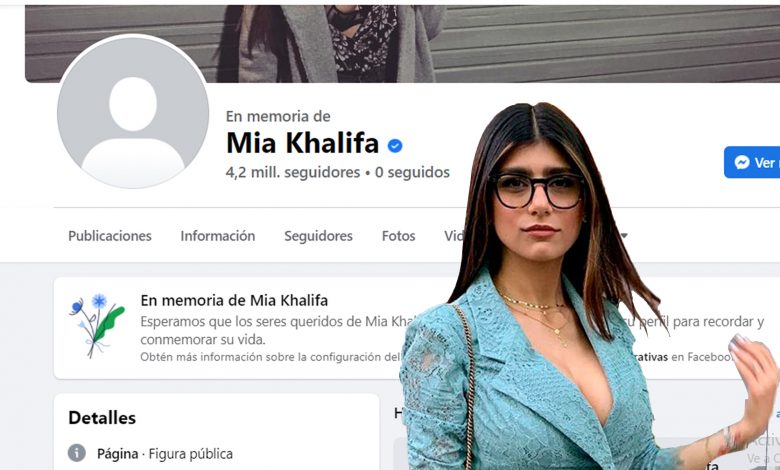Click the blue Ver button

(752, 162)
